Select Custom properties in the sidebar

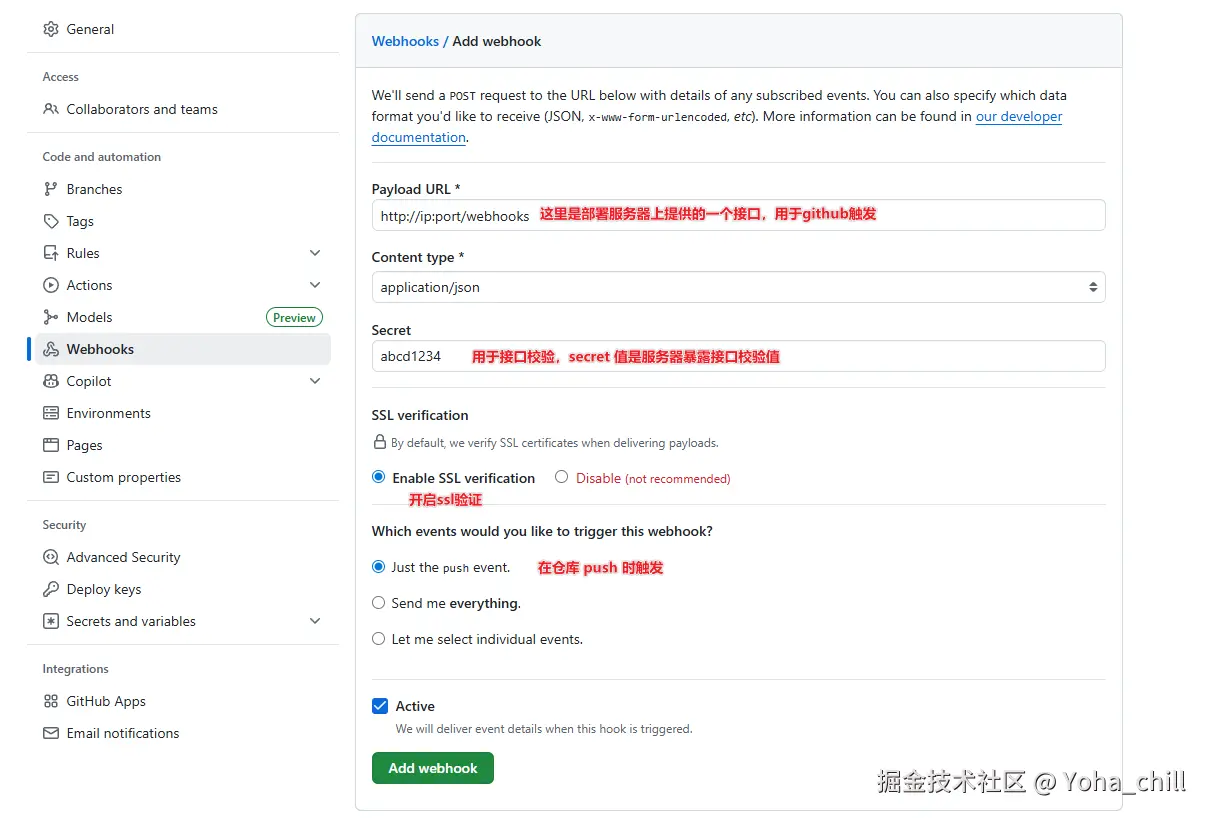coord(120,477)
